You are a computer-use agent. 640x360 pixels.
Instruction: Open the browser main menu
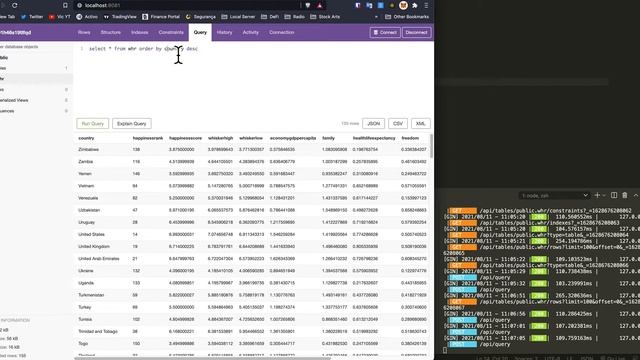click(426, 5)
